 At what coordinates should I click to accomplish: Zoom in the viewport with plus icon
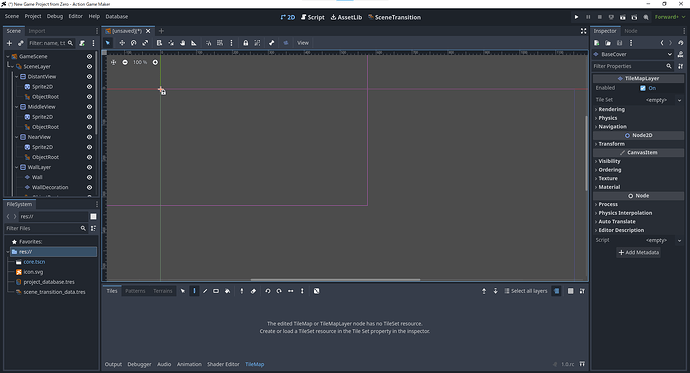[155, 62]
